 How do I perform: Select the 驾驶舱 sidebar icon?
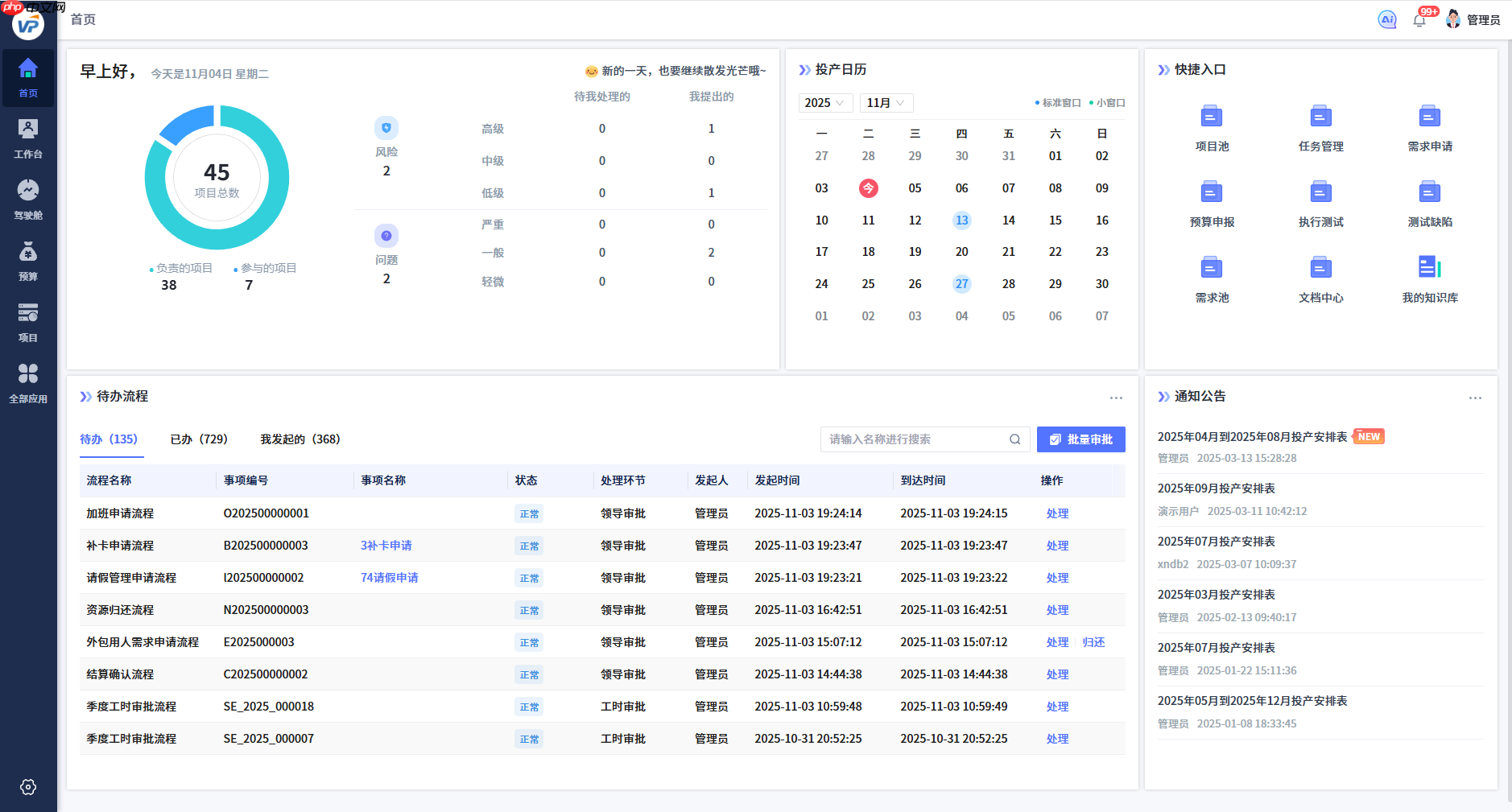point(28,199)
